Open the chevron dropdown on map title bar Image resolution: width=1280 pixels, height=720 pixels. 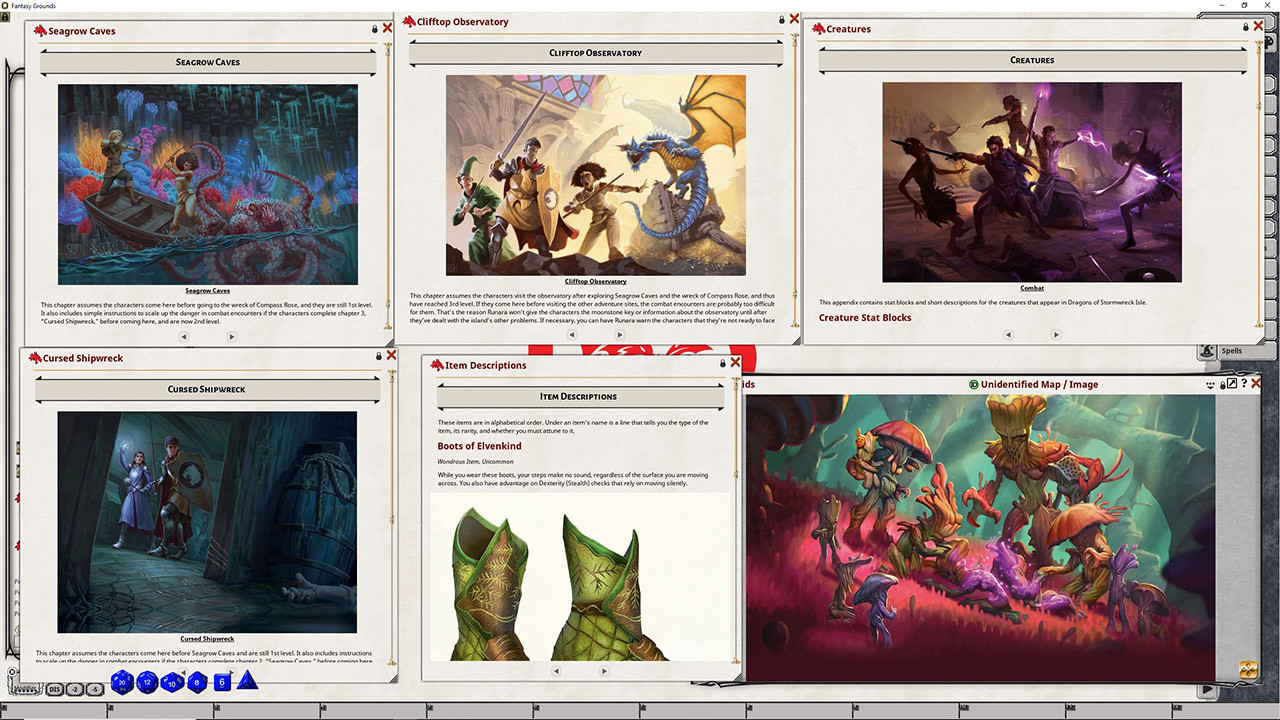point(1210,384)
